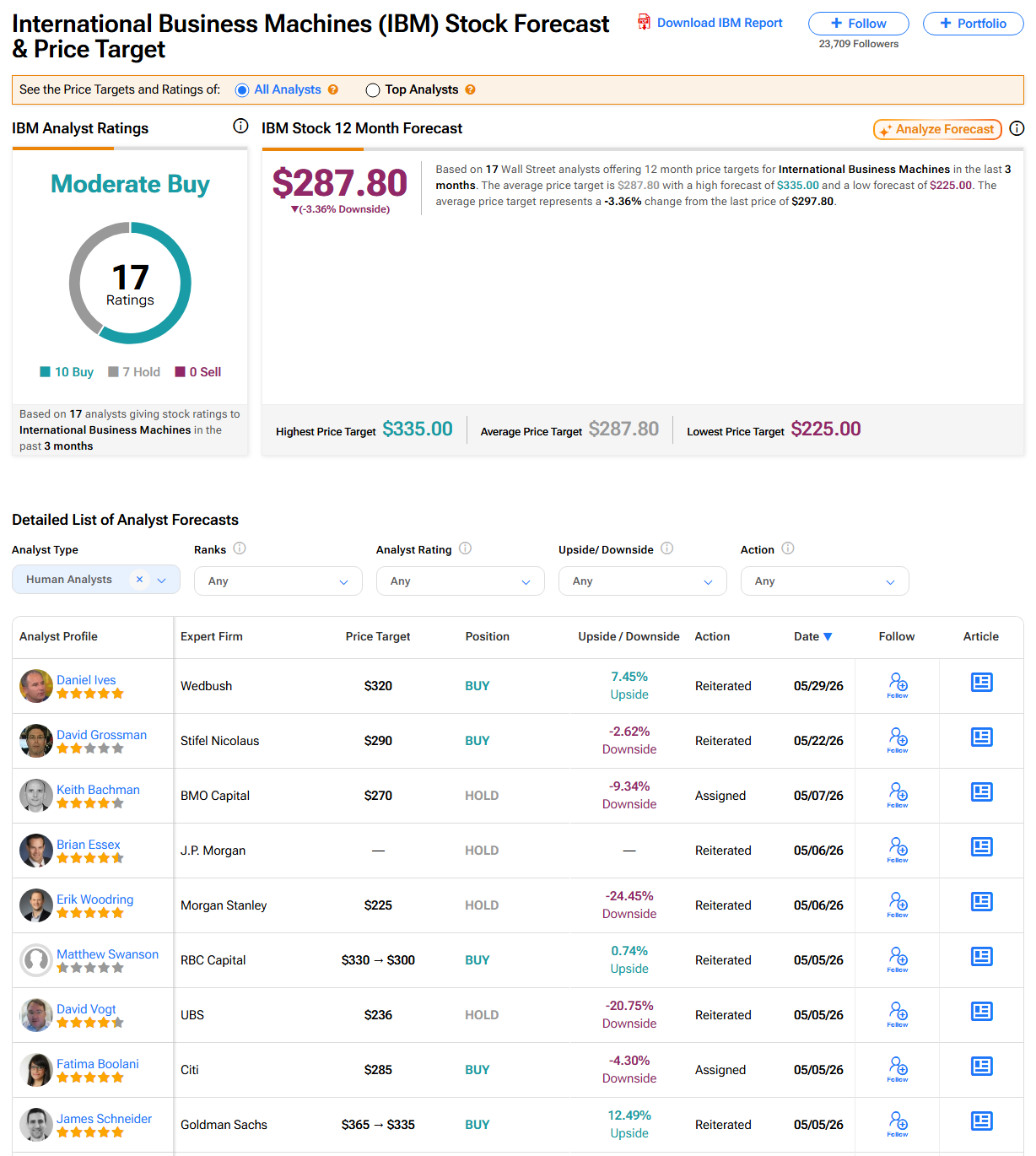Click David Vogt analyst name

click(86, 1009)
